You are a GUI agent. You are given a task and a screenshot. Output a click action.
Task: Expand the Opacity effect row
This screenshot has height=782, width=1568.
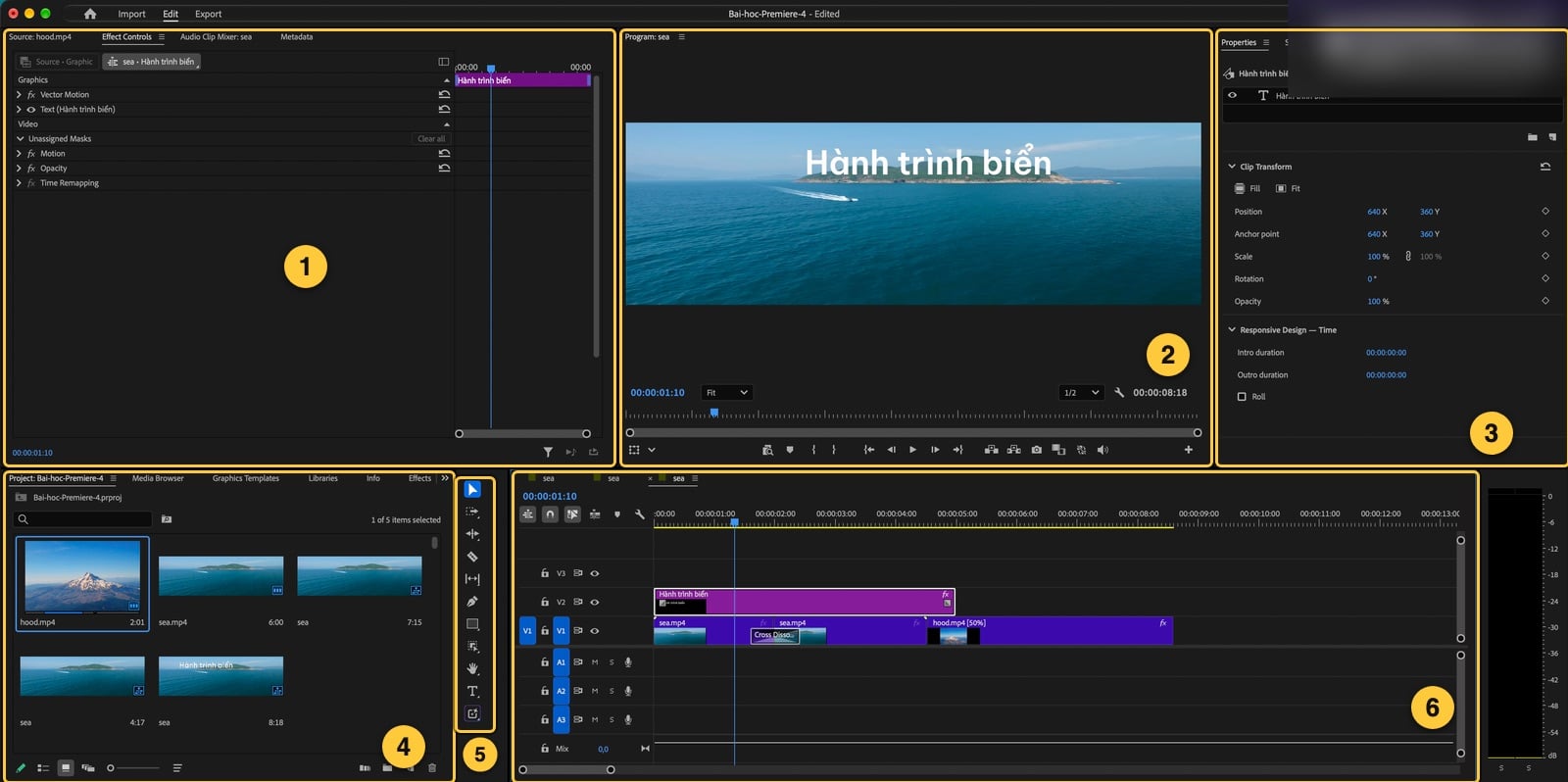[19, 169]
